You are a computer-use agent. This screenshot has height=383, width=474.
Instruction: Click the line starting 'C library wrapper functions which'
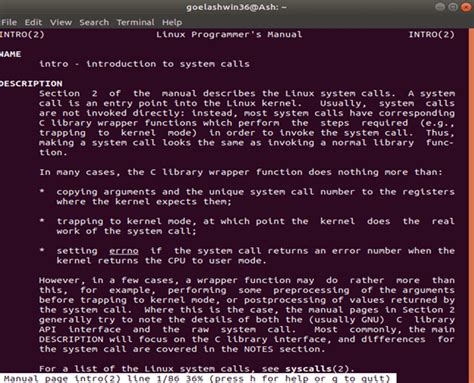pyautogui.click(x=247, y=123)
